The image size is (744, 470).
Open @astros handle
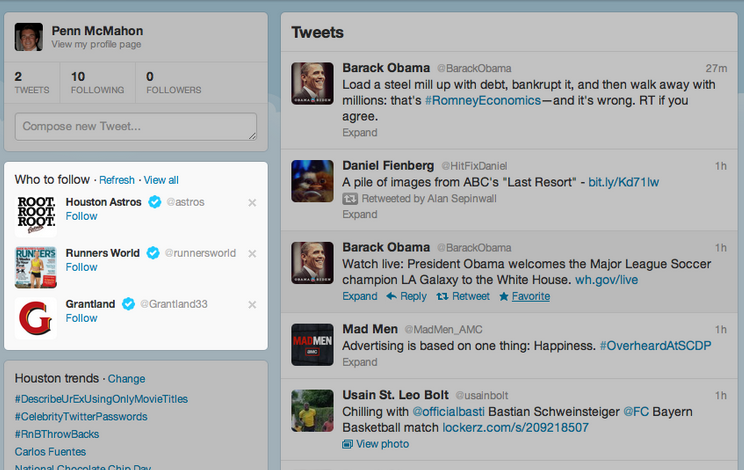(x=186, y=202)
